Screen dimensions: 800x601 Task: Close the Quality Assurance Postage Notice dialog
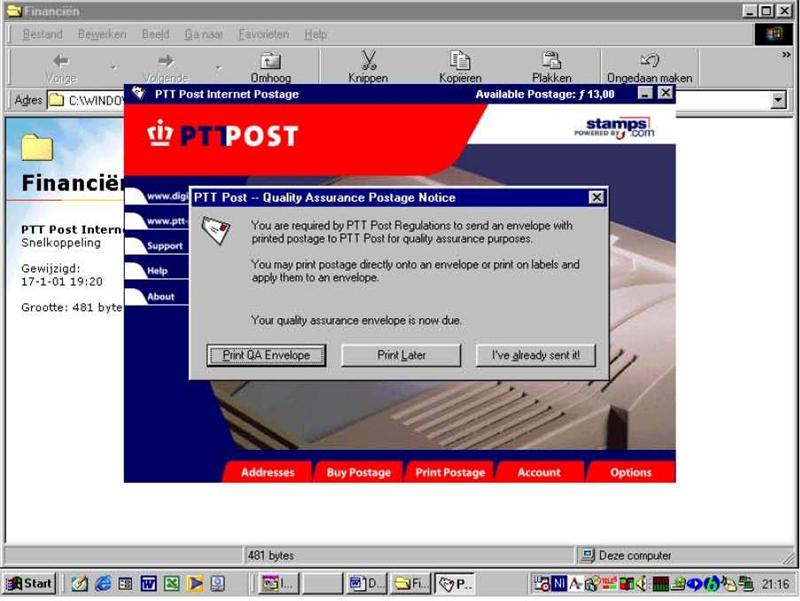click(596, 197)
